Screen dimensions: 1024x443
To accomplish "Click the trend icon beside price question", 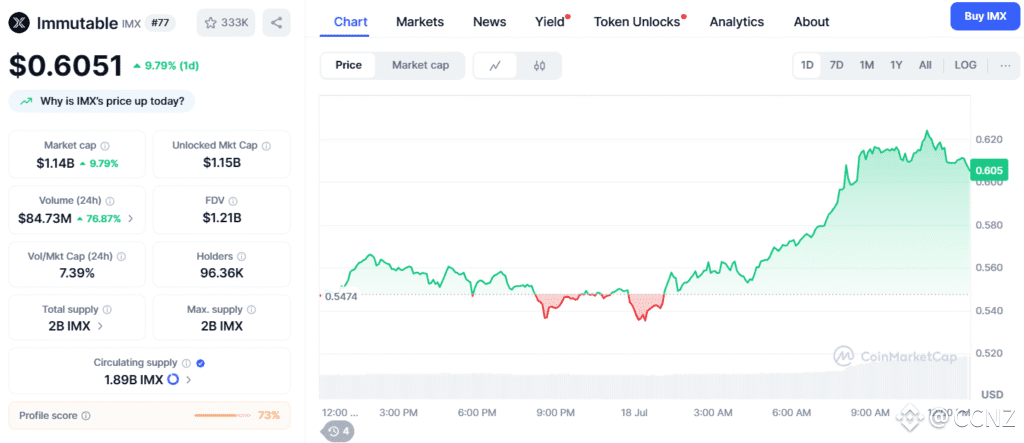I will [x=27, y=101].
